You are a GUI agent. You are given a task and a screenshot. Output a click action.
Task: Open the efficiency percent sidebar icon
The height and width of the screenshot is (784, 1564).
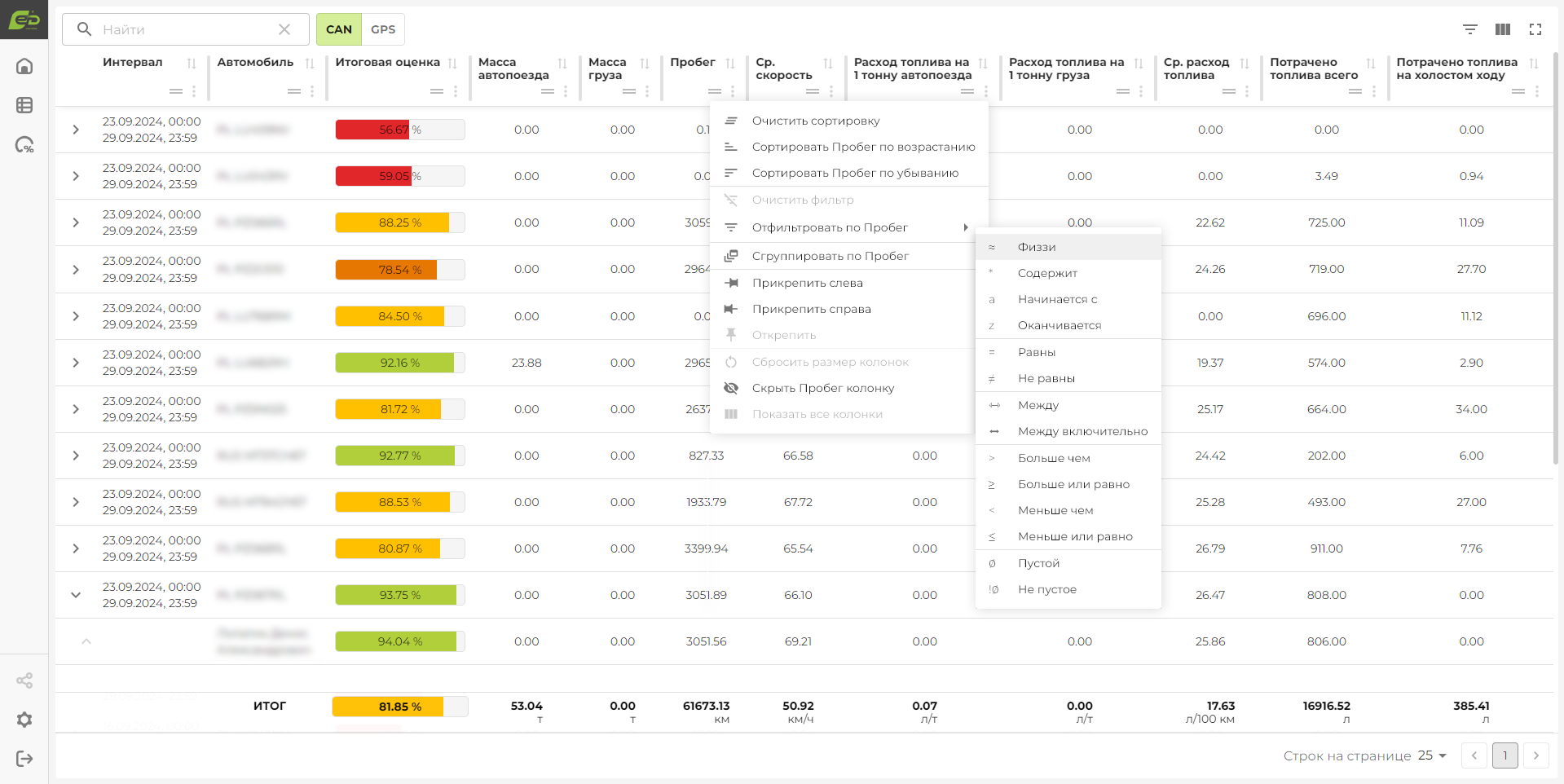click(x=24, y=145)
